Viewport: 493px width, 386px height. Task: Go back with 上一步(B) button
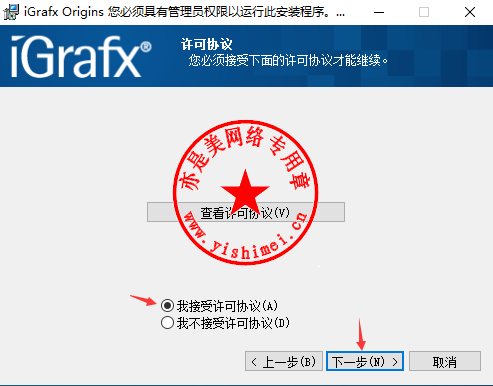pos(284,361)
